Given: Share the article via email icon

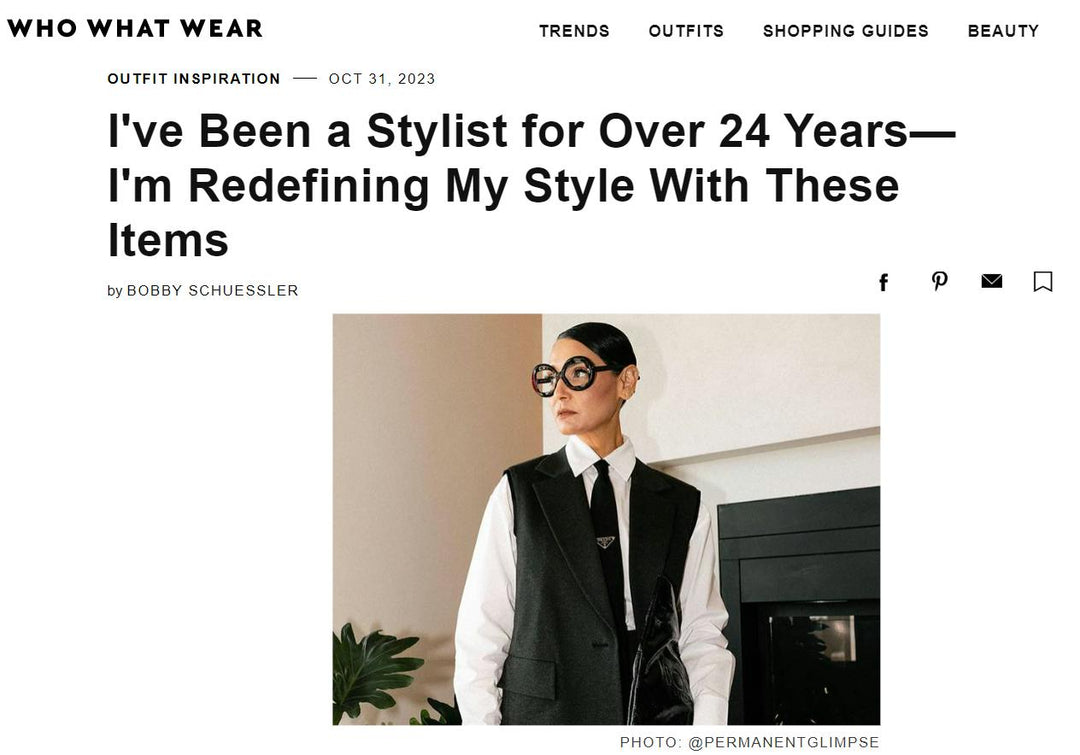Looking at the screenshot, I should pyautogui.click(x=992, y=281).
